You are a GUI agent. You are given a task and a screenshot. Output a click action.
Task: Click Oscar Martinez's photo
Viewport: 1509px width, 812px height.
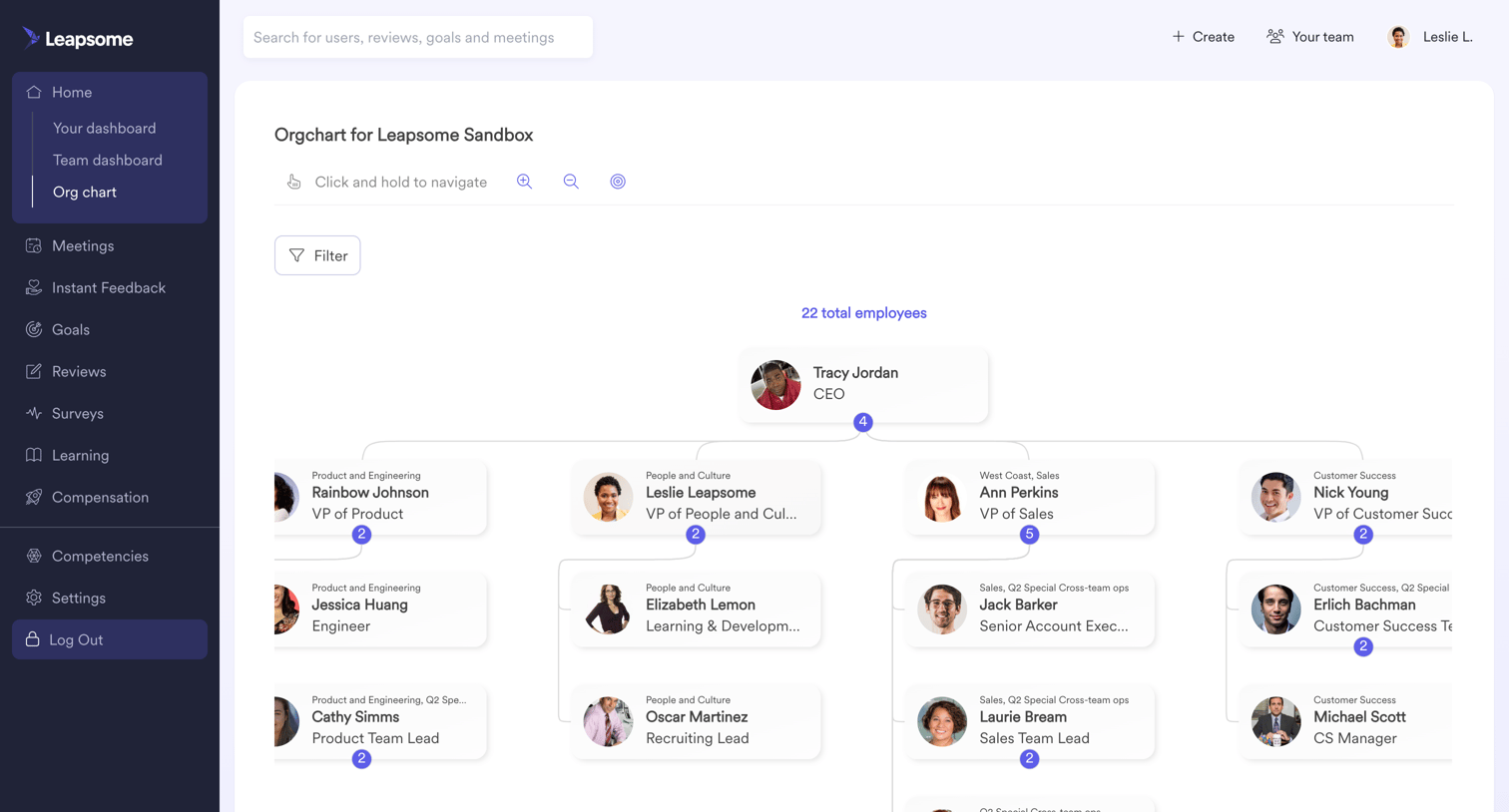608,721
